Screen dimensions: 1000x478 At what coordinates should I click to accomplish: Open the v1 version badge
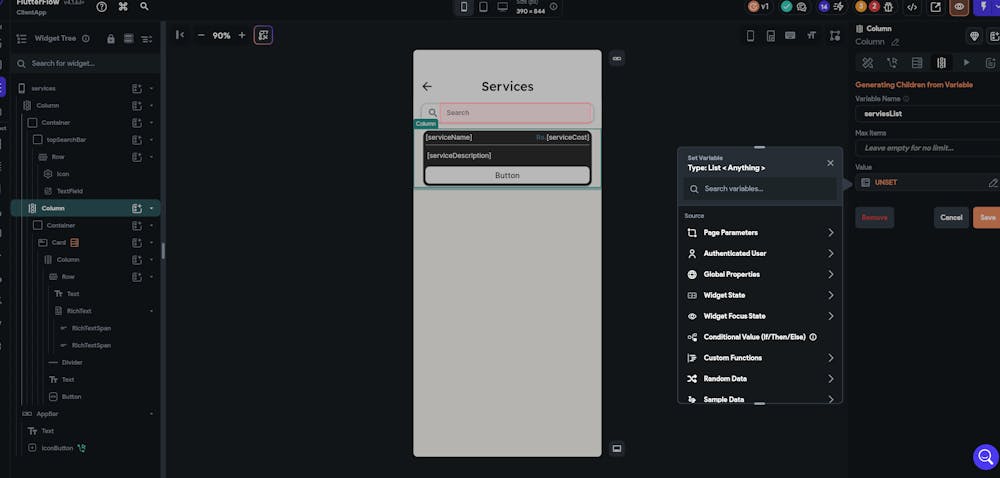point(758,6)
